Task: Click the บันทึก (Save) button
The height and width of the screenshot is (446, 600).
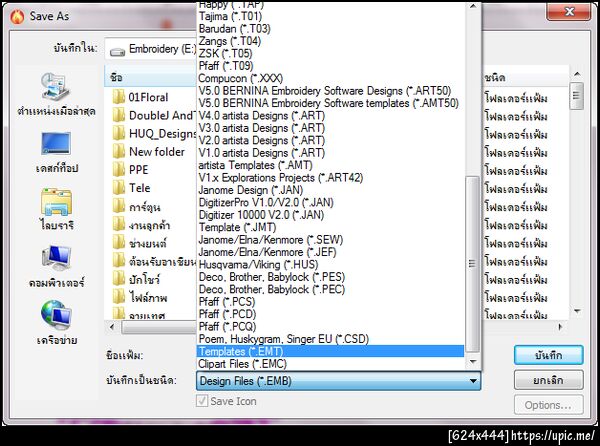Action: (548, 355)
